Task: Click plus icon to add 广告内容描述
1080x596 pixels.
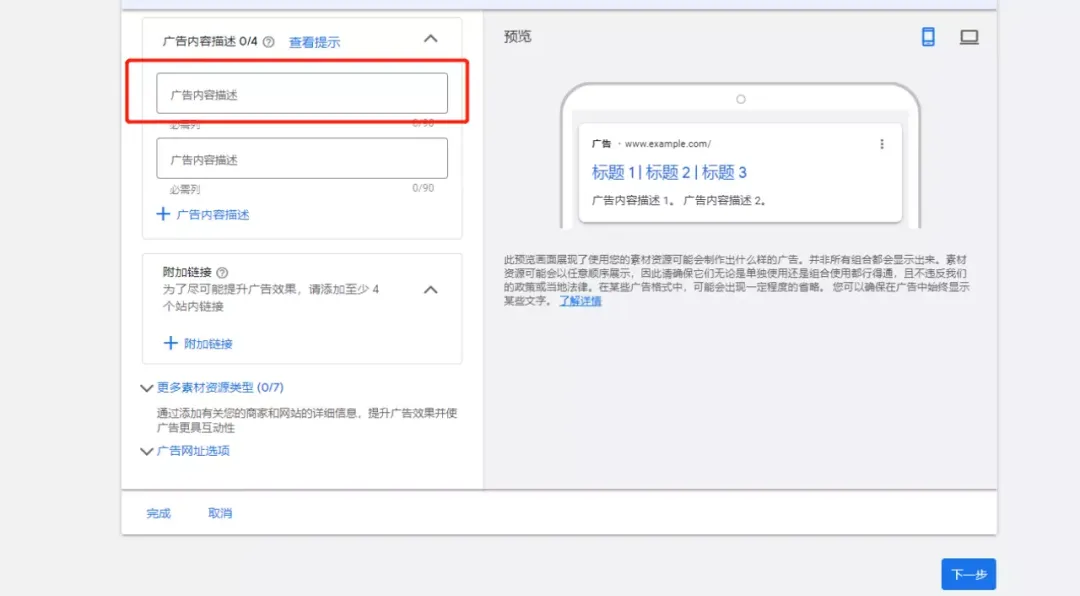Action: (x=163, y=214)
